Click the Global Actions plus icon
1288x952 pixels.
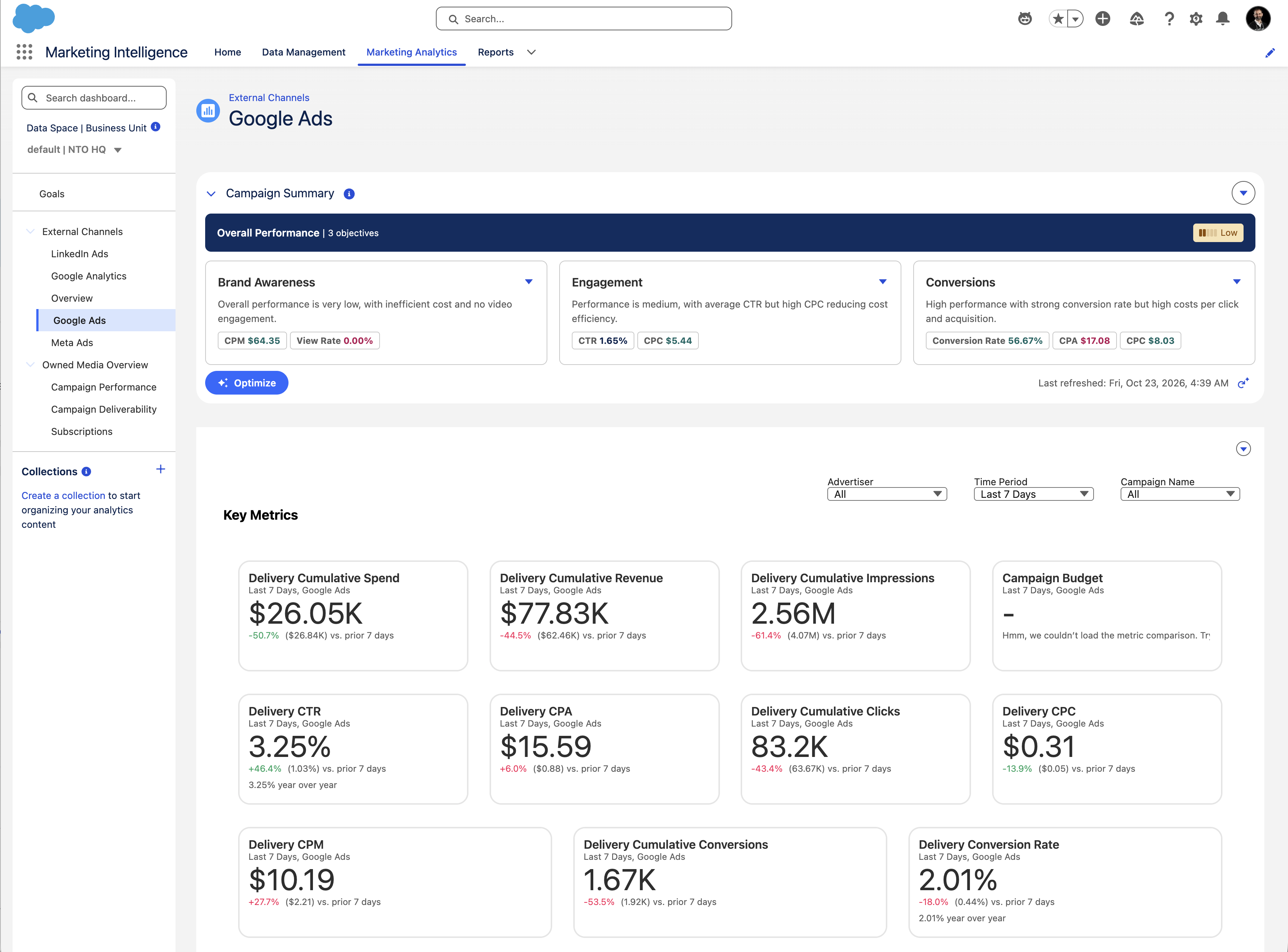point(1102,19)
